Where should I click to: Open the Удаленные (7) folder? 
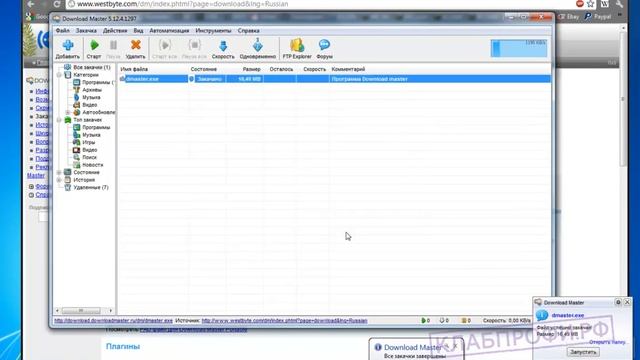(x=91, y=187)
